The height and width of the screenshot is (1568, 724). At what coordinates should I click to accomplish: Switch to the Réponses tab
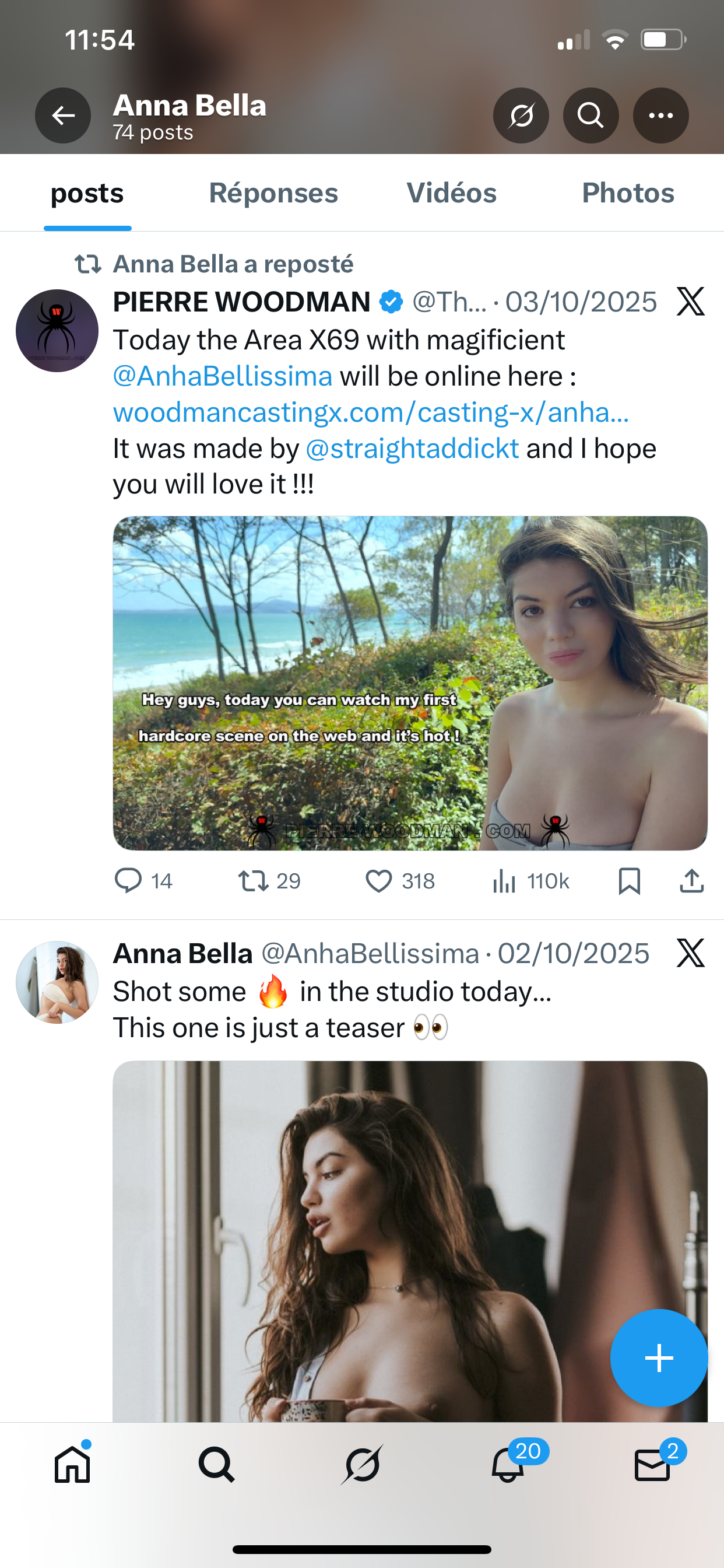coord(273,193)
